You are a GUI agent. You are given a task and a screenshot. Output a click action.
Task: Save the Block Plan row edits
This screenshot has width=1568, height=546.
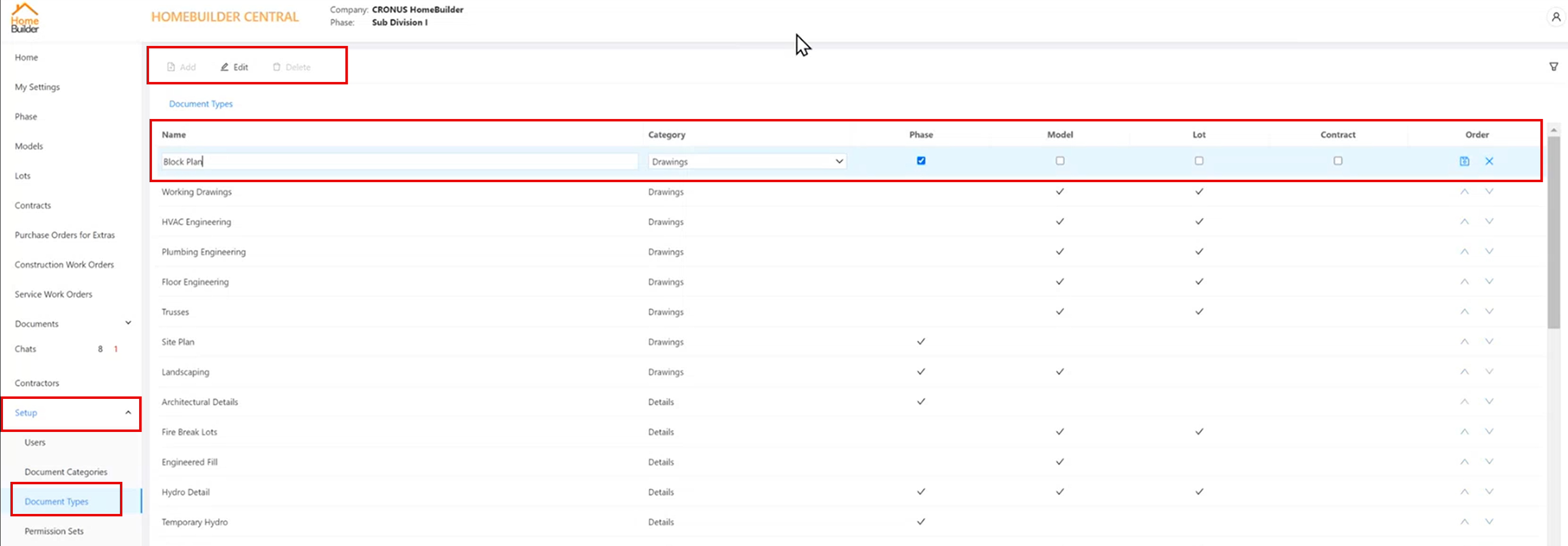[1464, 161]
